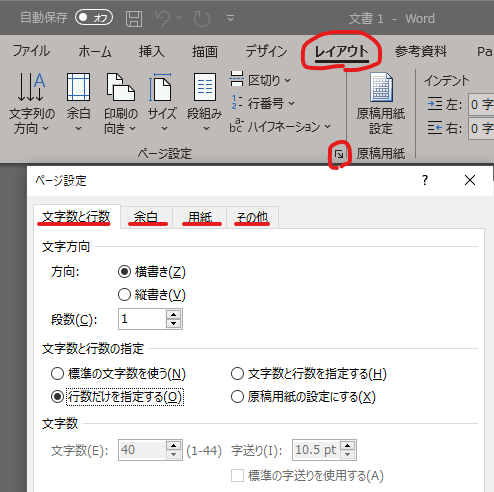Open the 区切り breaks dropdown
The image size is (494, 492).
[261, 80]
